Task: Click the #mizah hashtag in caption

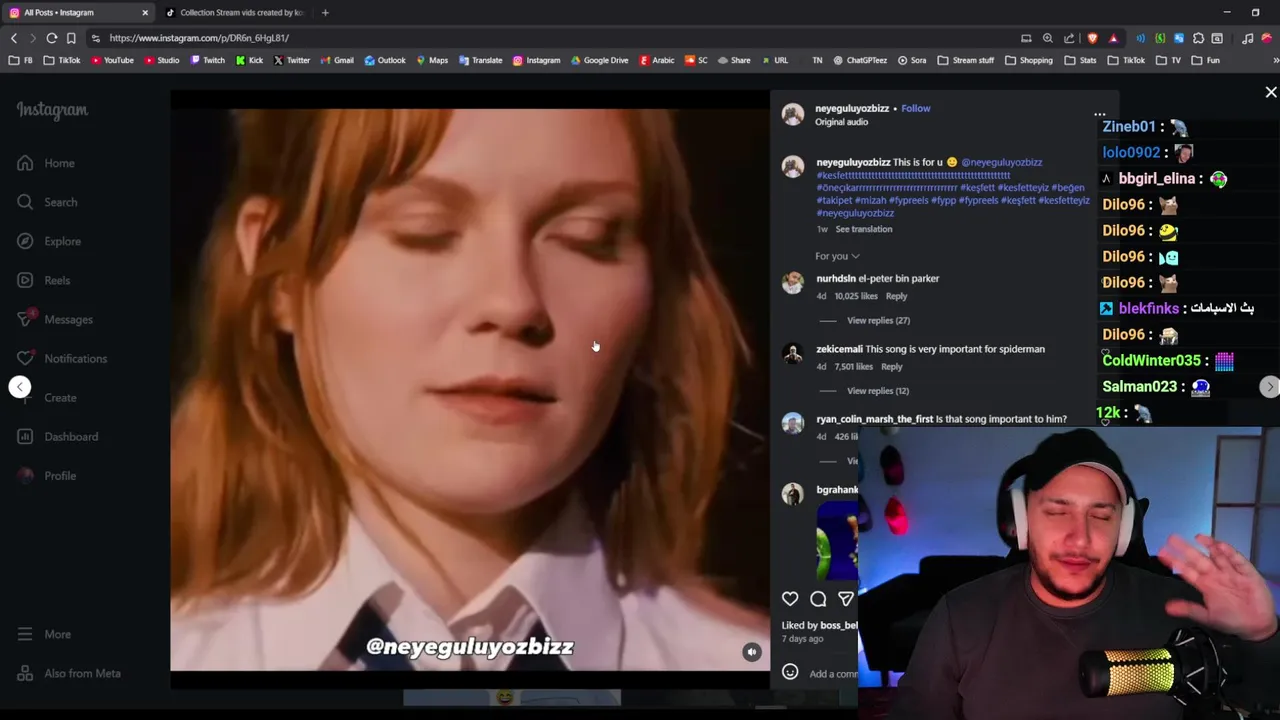Action: point(870,201)
